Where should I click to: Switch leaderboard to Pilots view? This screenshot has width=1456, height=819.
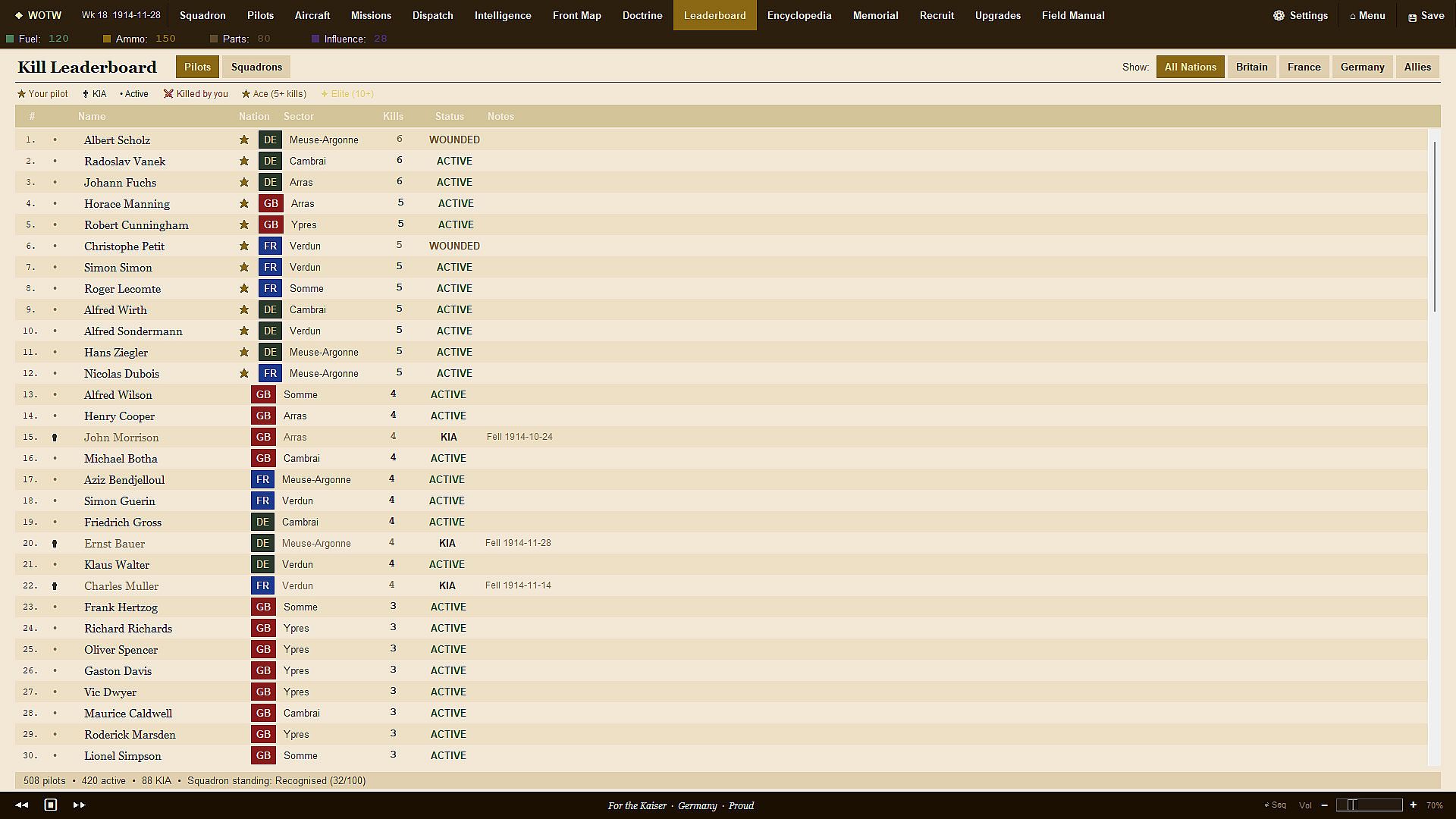pos(197,67)
